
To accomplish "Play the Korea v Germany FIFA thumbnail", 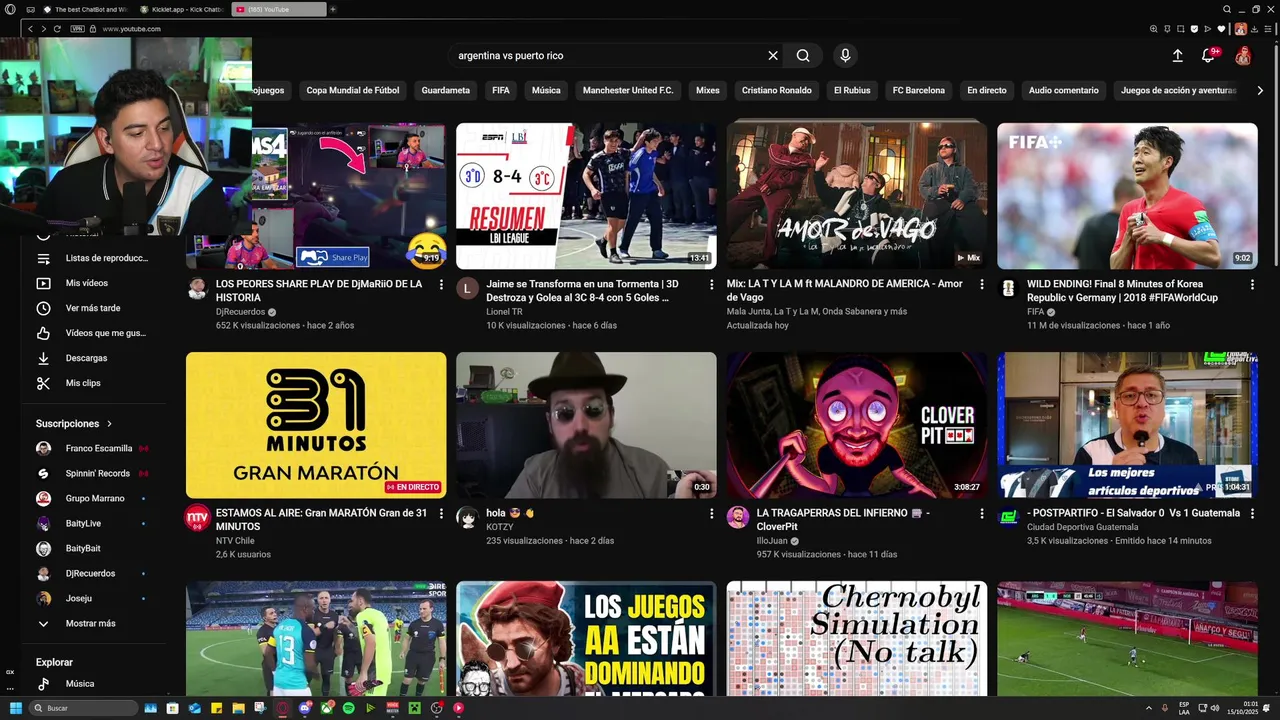I will [x=1127, y=196].
